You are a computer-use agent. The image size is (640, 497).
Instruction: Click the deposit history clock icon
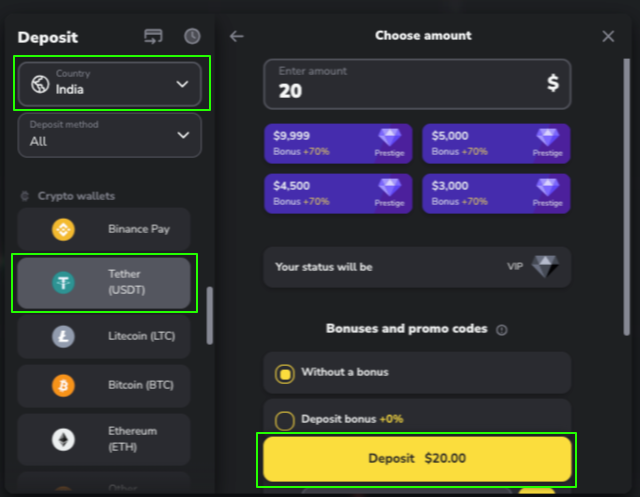(x=192, y=37)
